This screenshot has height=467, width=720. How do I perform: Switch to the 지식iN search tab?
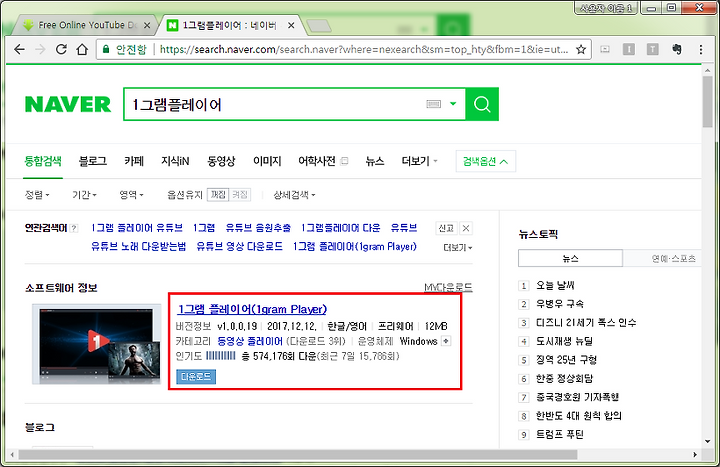(175, 161)
